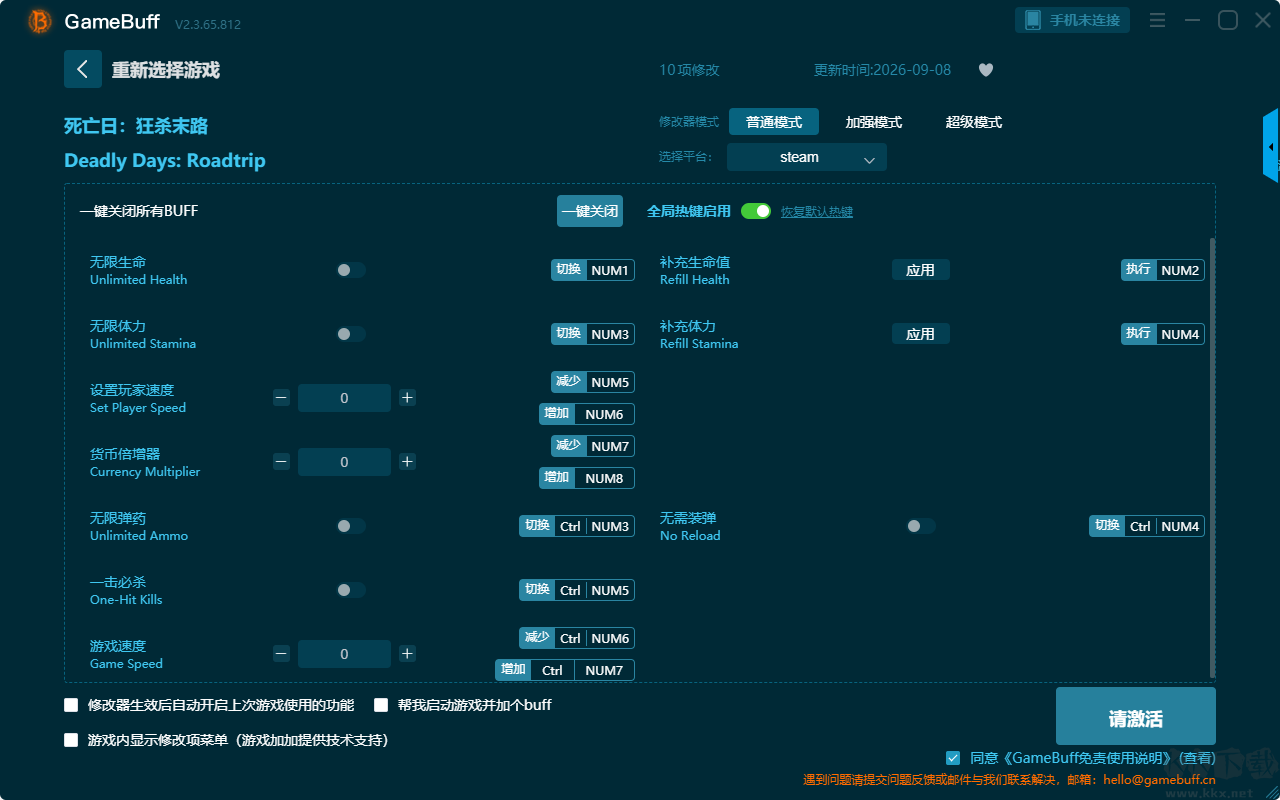Click the Currency Multiplier value field
Image resolution: width=1280 pixels, height=800 pixels.
[x=344, y=462]
